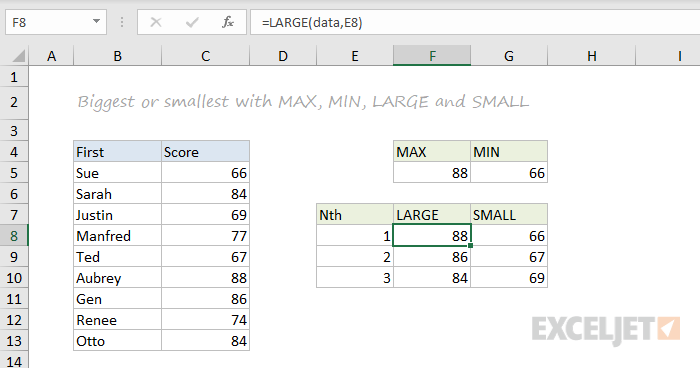The image size is (700, 368).
Task: Click the 'Score' header cell
Action: click(x=205, y=152)
